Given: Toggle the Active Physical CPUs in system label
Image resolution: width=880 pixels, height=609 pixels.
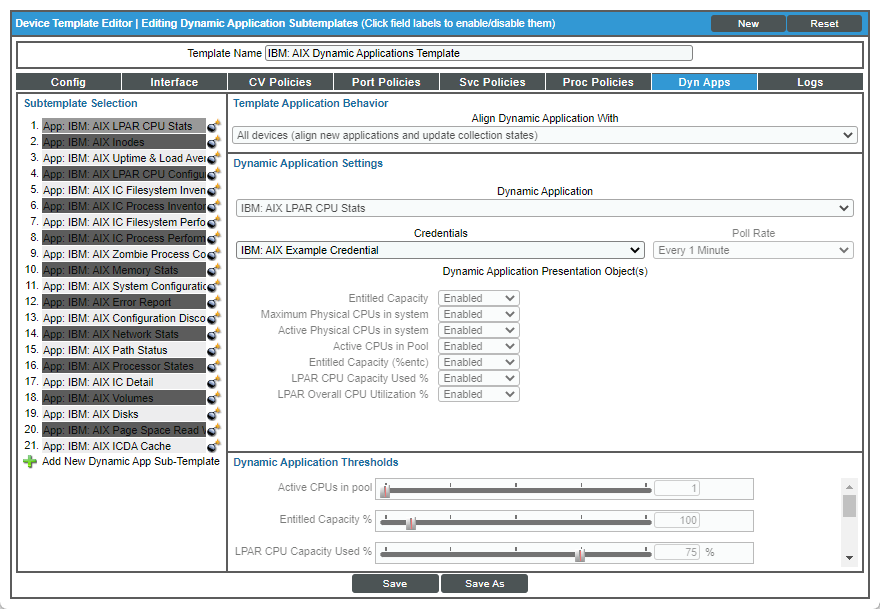Looking at the screenshot, I should [x=353, y=330].
